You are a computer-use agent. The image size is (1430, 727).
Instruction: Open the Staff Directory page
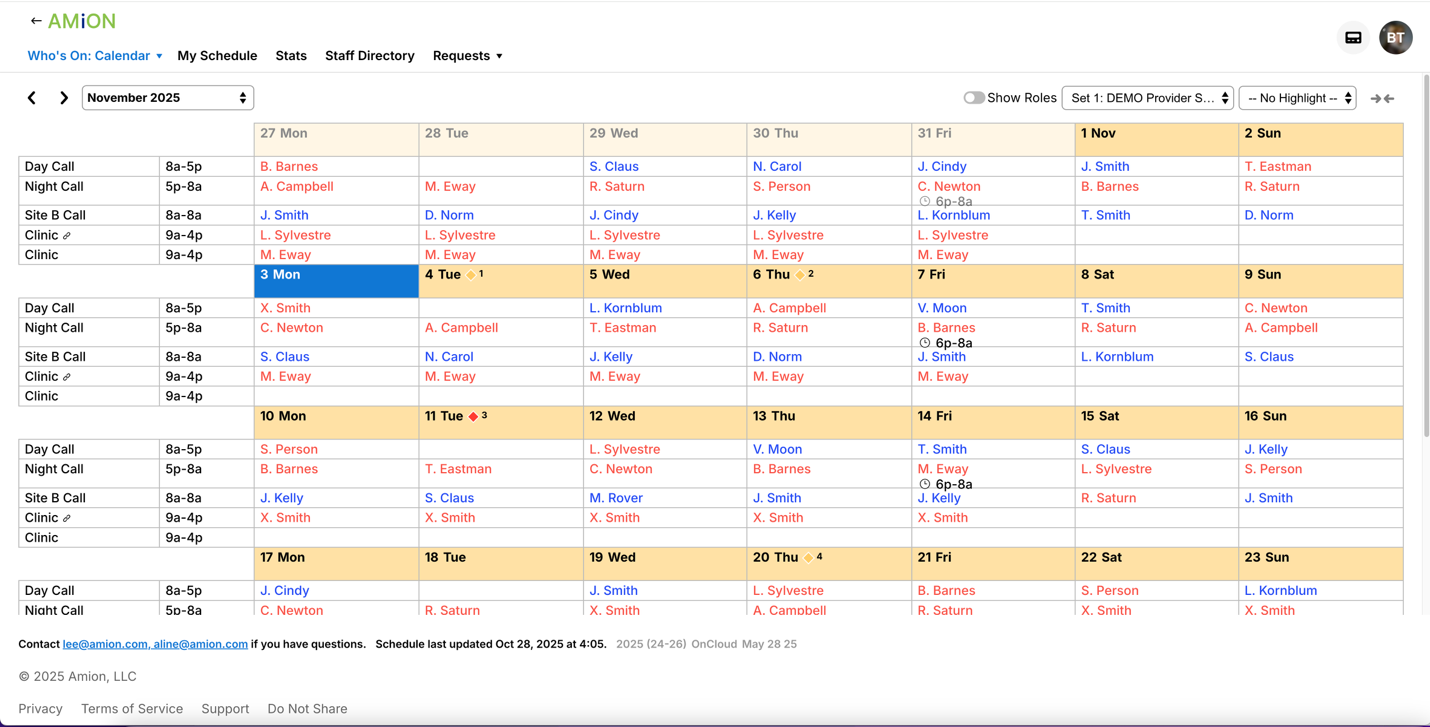pos(369,56)
